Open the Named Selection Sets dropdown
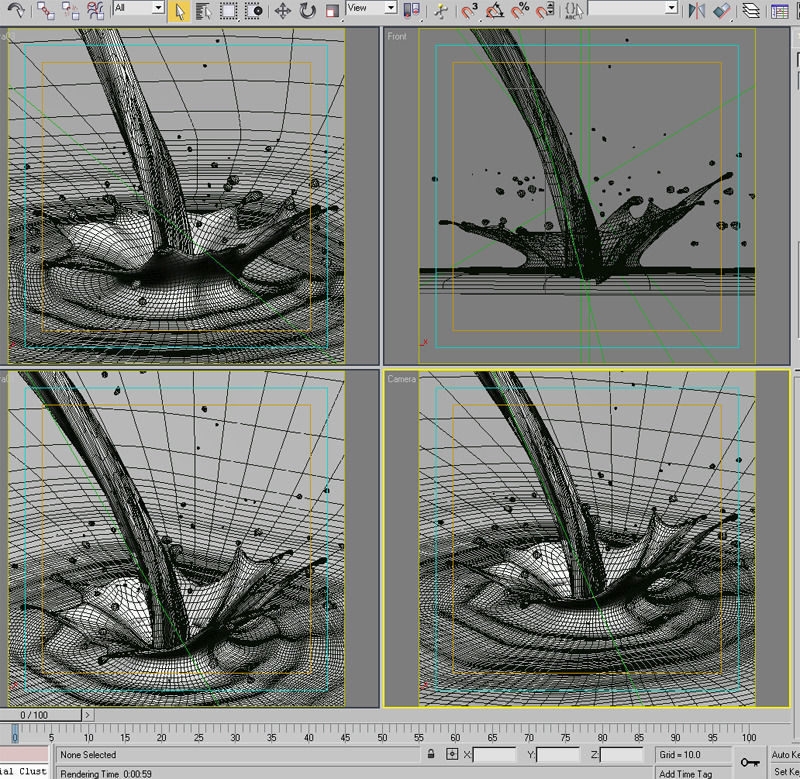Screen dimensions: 800x779 point(633,8)
